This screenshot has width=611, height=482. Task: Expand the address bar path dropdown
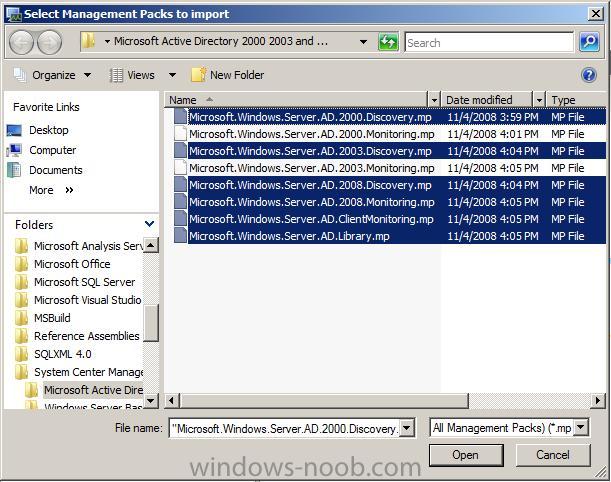click(363, 41)
